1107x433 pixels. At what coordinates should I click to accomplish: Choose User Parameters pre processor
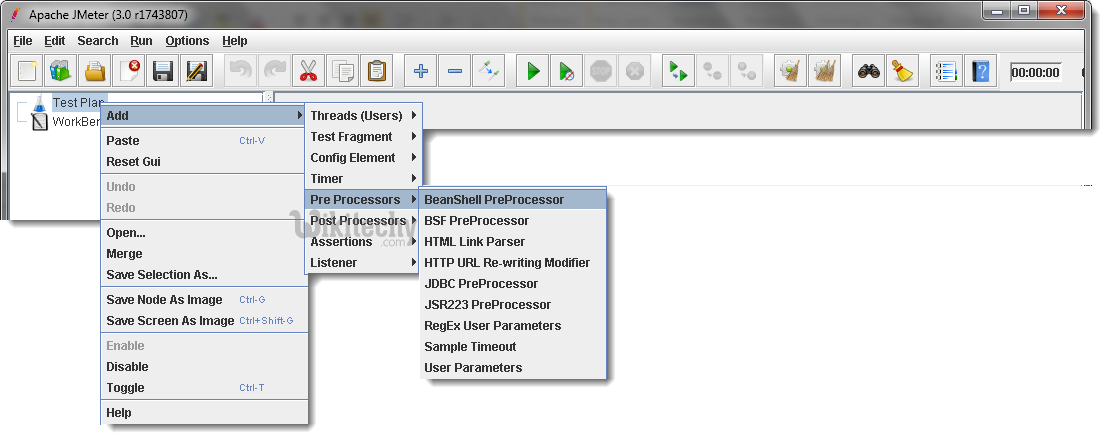tap(473, 368)
